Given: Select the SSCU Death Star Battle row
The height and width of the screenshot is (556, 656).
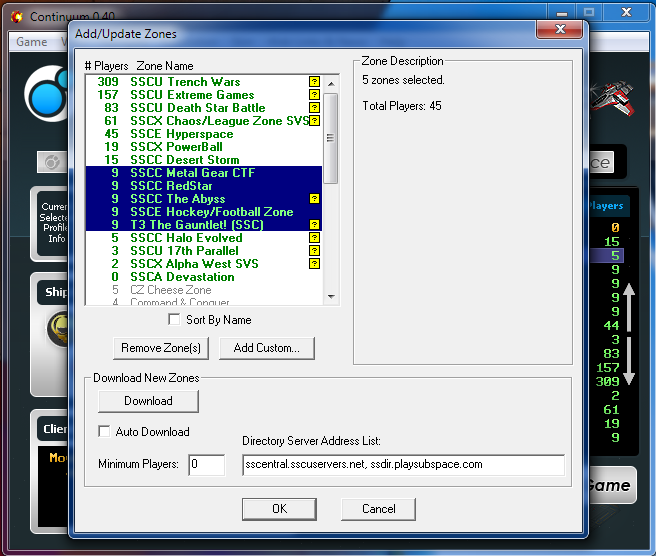Looking at the screenshot, I should click(204, 108).
